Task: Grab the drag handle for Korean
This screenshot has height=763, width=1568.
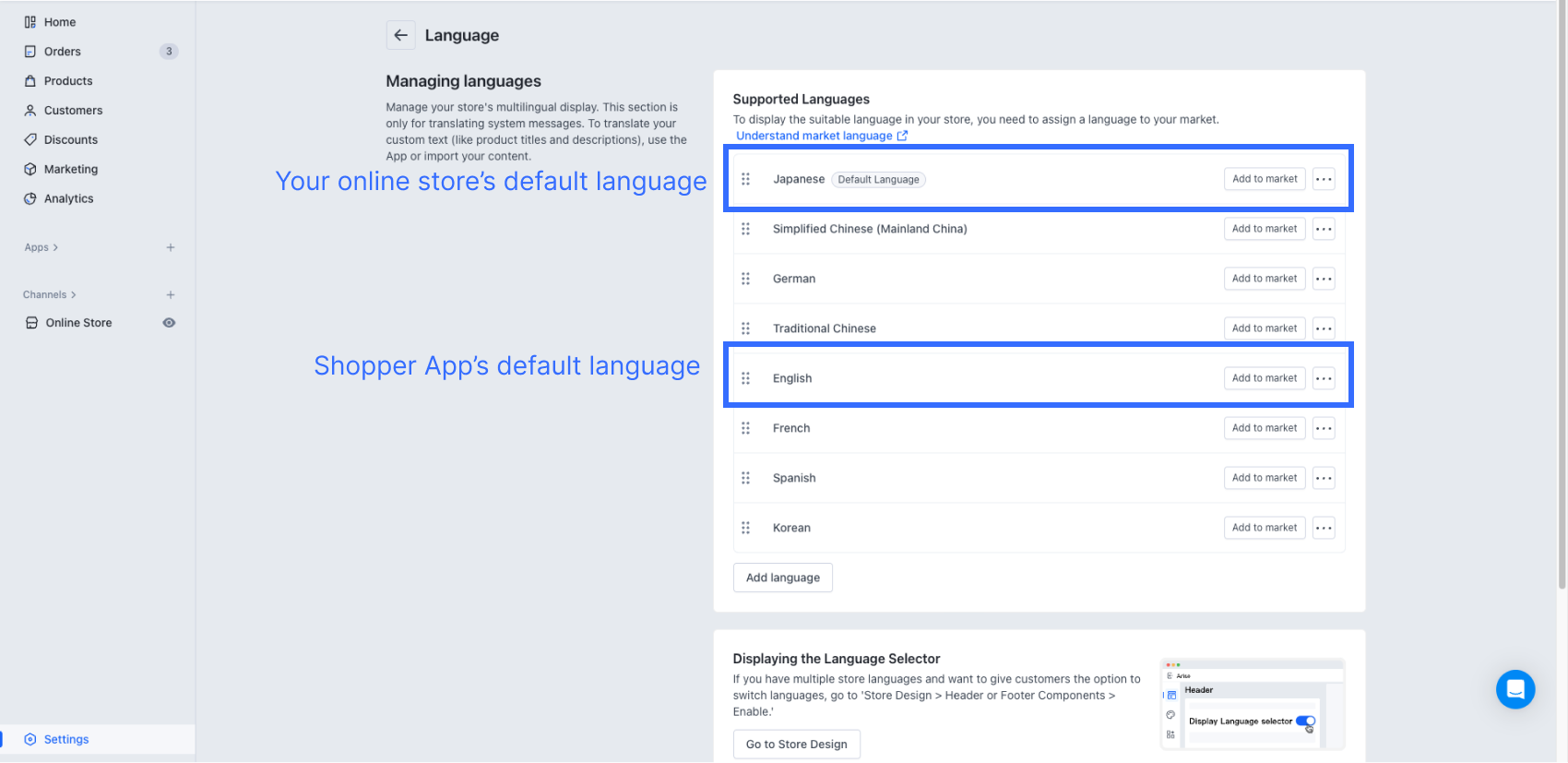Action: pos(746,528)
